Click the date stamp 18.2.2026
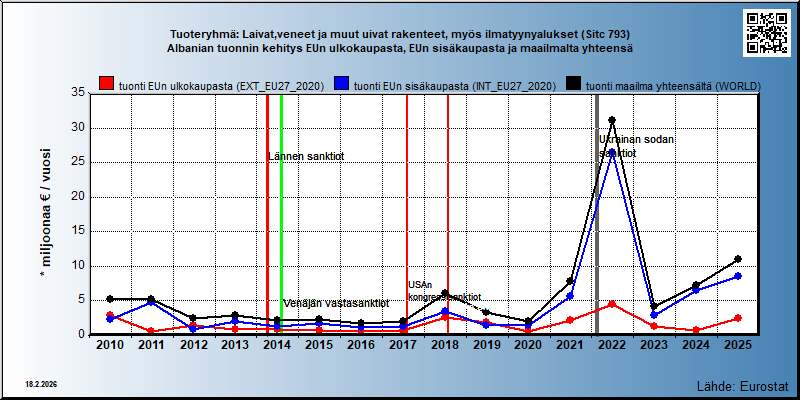 pyautogui.click(x=41, y=384)
